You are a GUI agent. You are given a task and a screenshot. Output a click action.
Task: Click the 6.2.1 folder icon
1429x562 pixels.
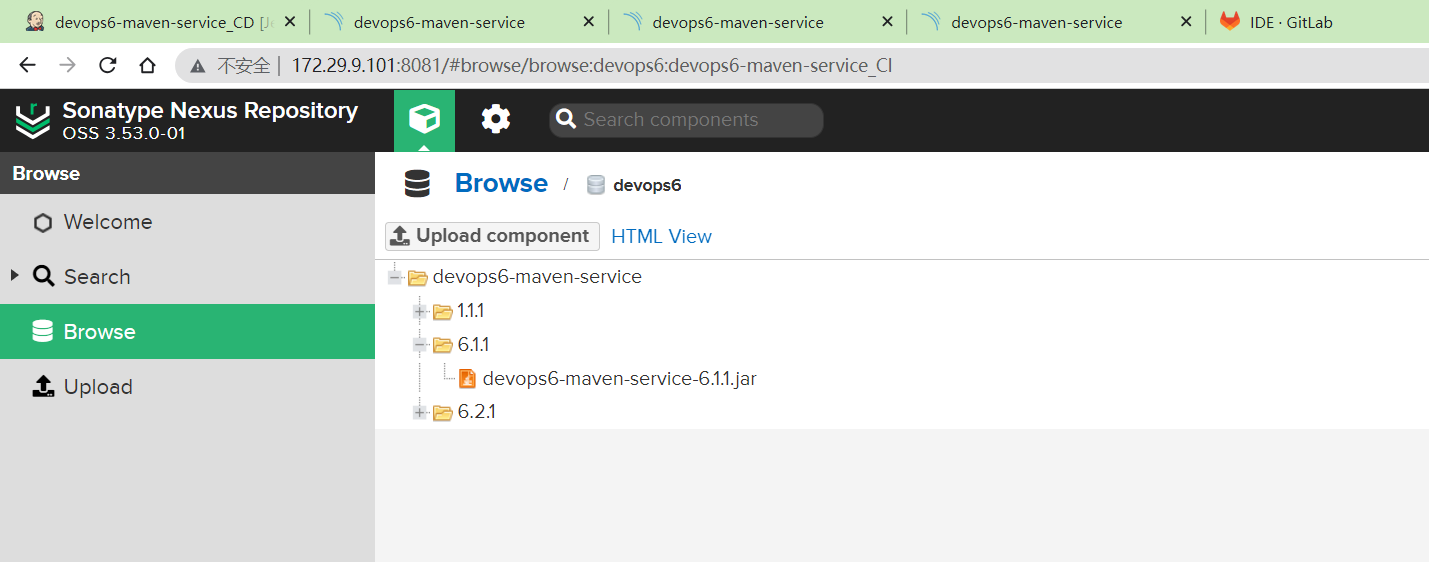click(443, 412)
